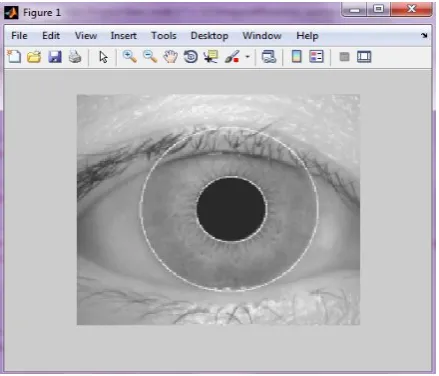Click the dark pupil in eye image
This screenshot has height=376, width=439.
click(x=231, y=209)
